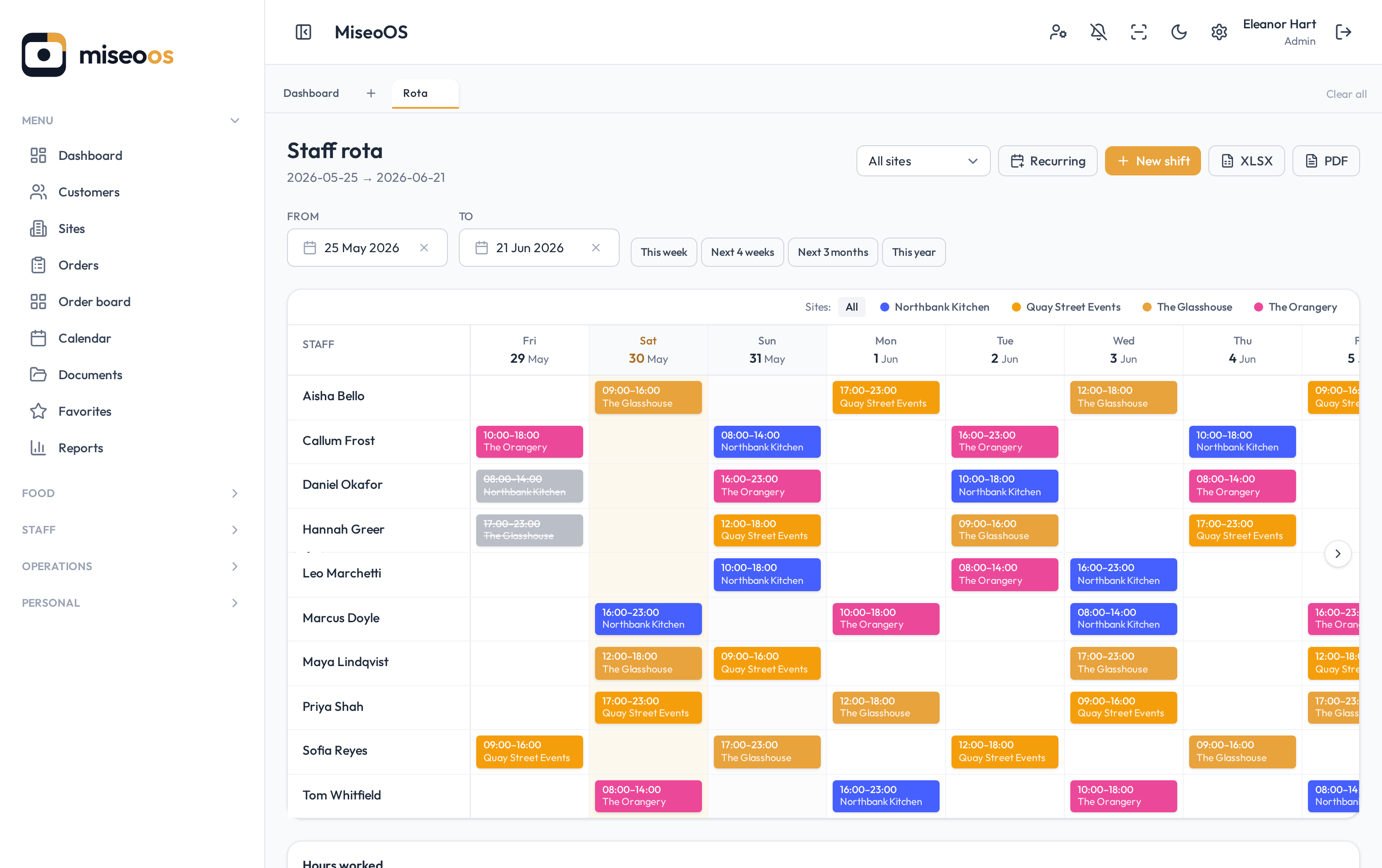The image size is (1382, 868).
Task: Select the Next 4 weeks preset
Action: [x=742, y=252]
